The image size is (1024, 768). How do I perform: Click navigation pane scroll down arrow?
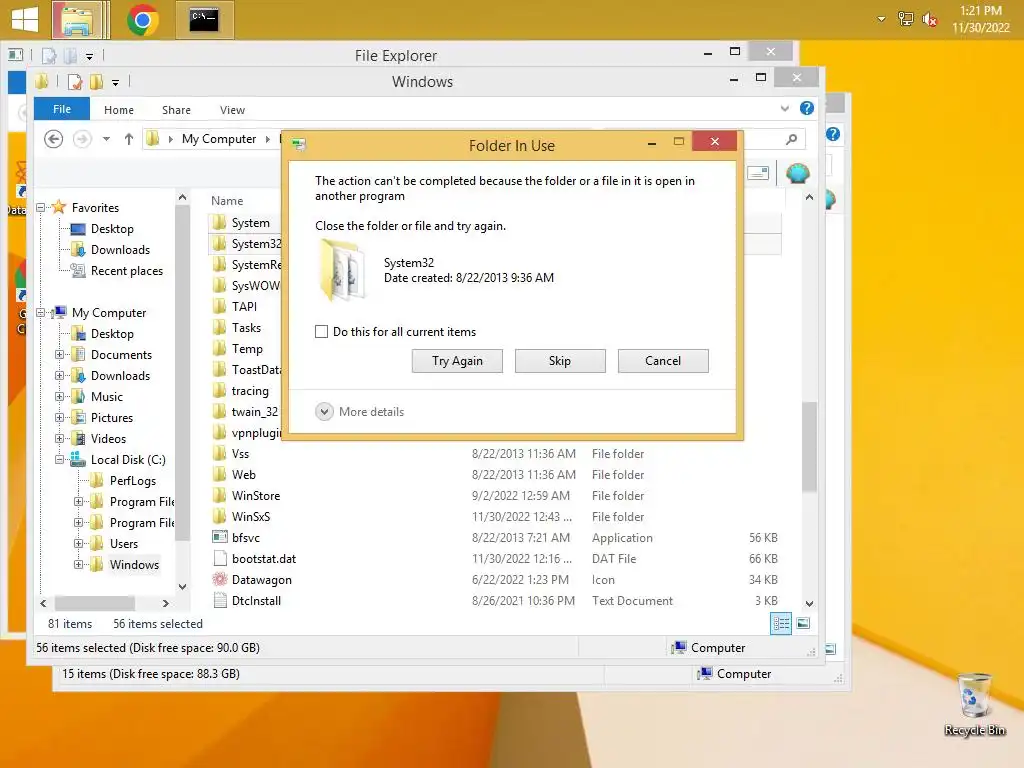182,586
